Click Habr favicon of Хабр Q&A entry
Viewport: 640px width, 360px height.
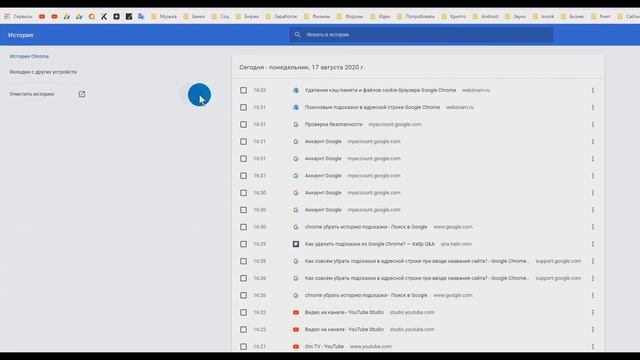[296, 244]
